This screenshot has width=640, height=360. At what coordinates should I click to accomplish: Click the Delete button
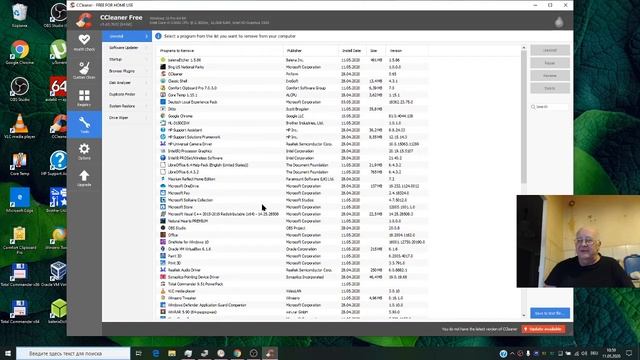(x=550, y=88)
